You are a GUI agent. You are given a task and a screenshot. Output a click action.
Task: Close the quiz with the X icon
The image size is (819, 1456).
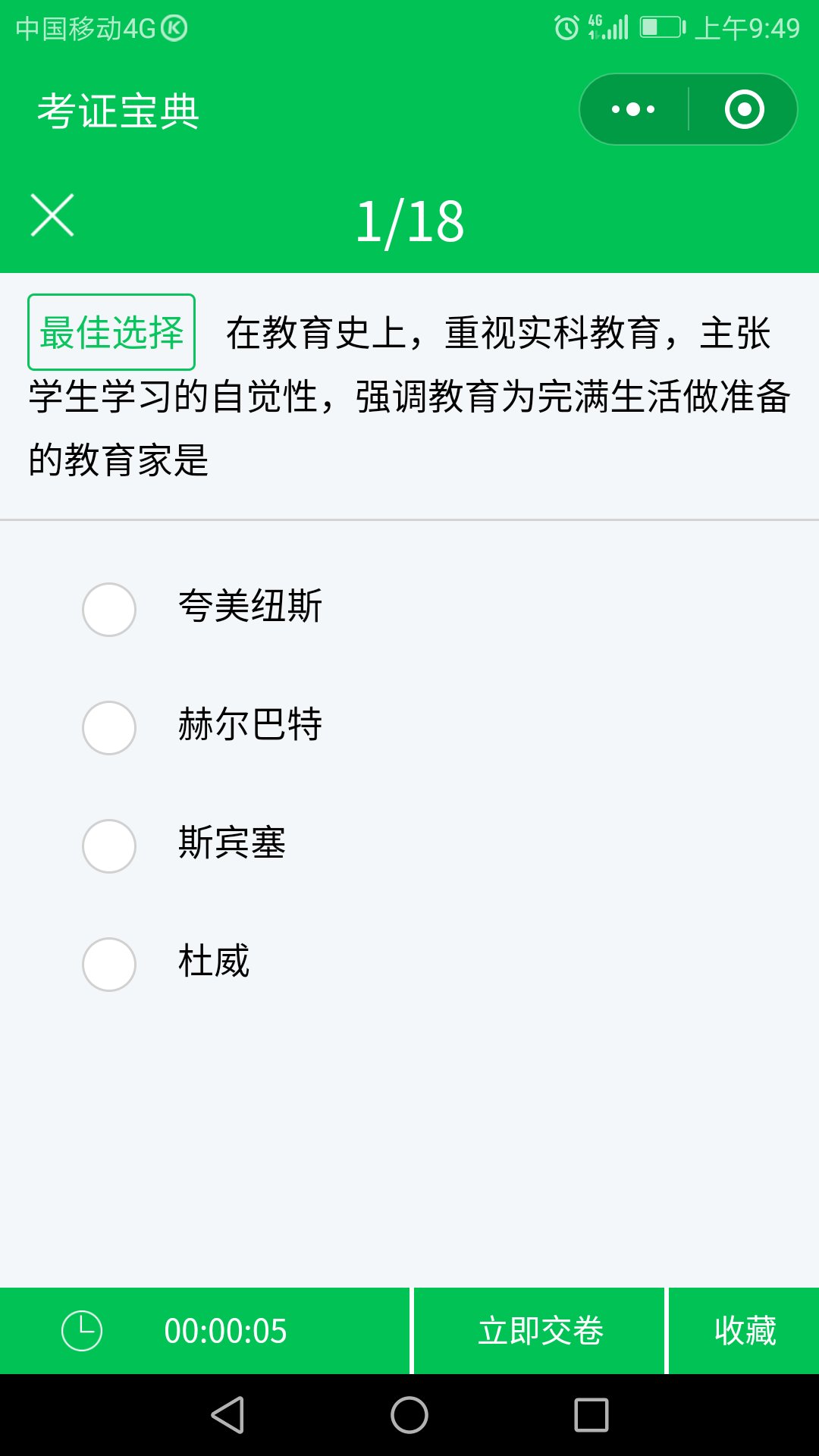(x=52, y=215)
